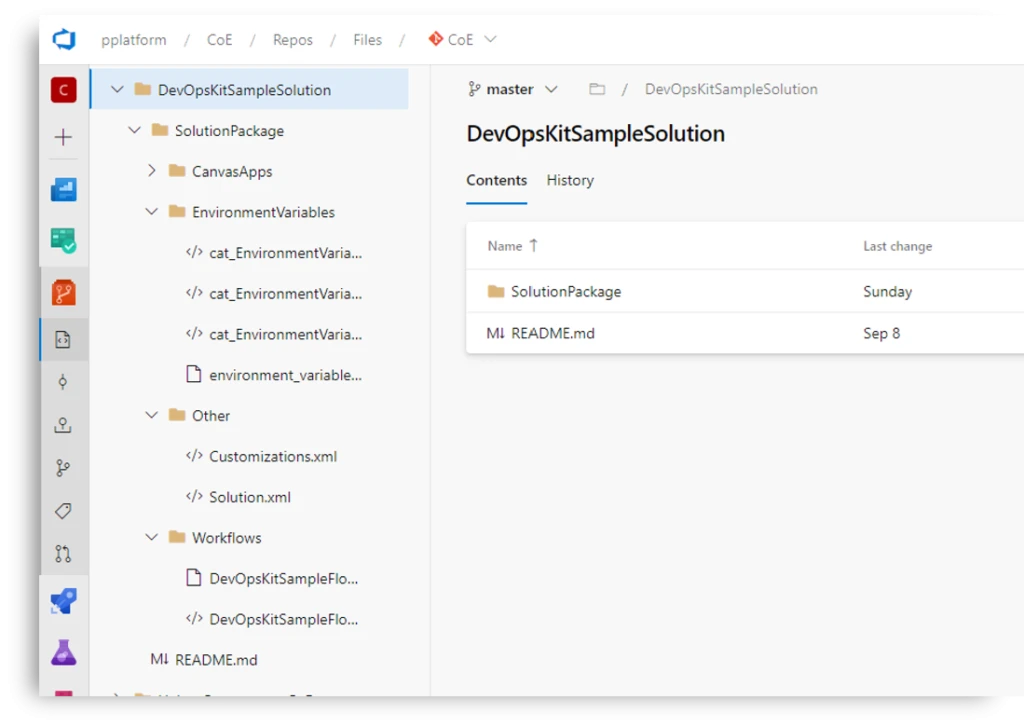Expand the CanvasApps folder
Screen dimensions: 1024x727
pyautogui.click(x=152, y=171)
